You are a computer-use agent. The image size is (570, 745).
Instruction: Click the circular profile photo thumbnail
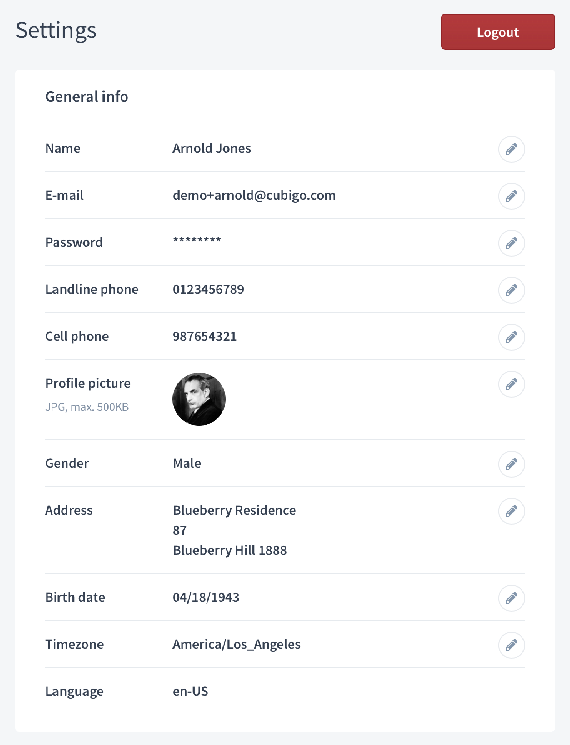tap(199, 399)
